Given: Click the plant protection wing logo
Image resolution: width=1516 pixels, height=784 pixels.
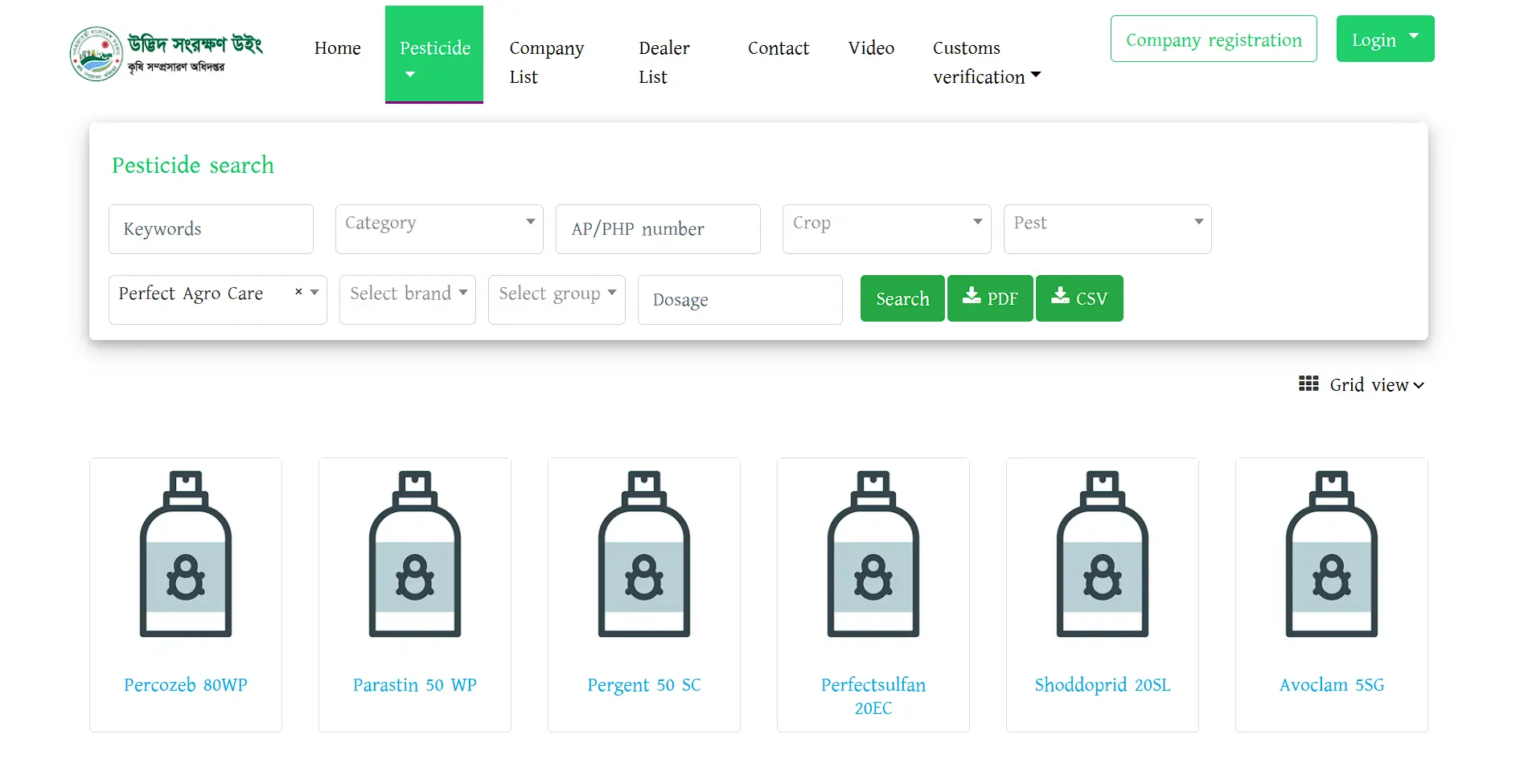Looking at the screenshot, I should tap(166, 54).
